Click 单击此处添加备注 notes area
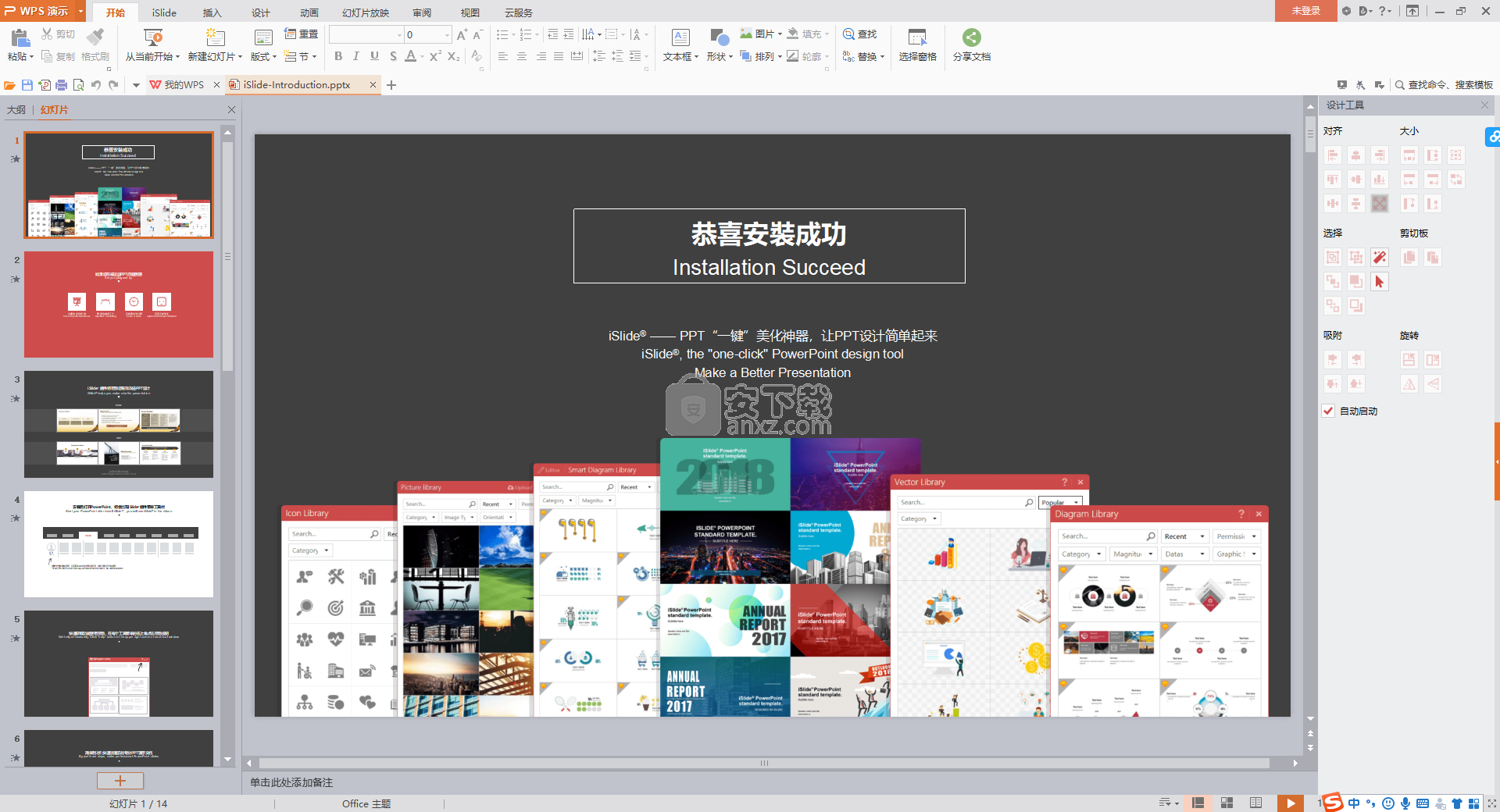The image size is (1500, 812). (291, 782)
